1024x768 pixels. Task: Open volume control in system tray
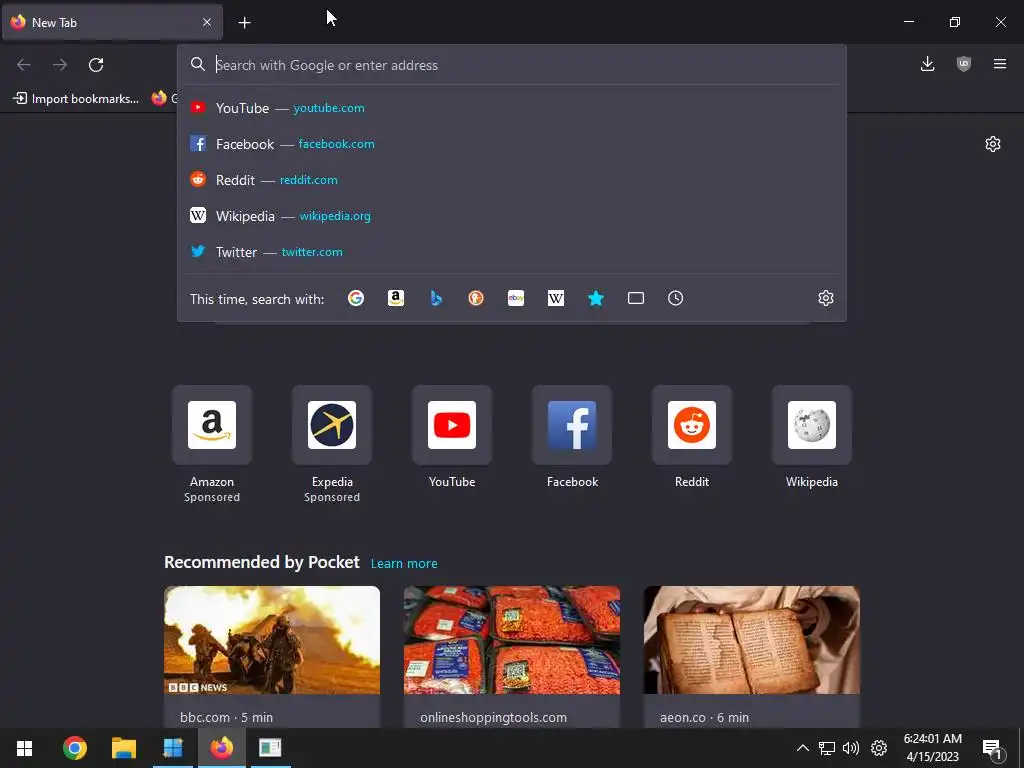pos(851,748)
